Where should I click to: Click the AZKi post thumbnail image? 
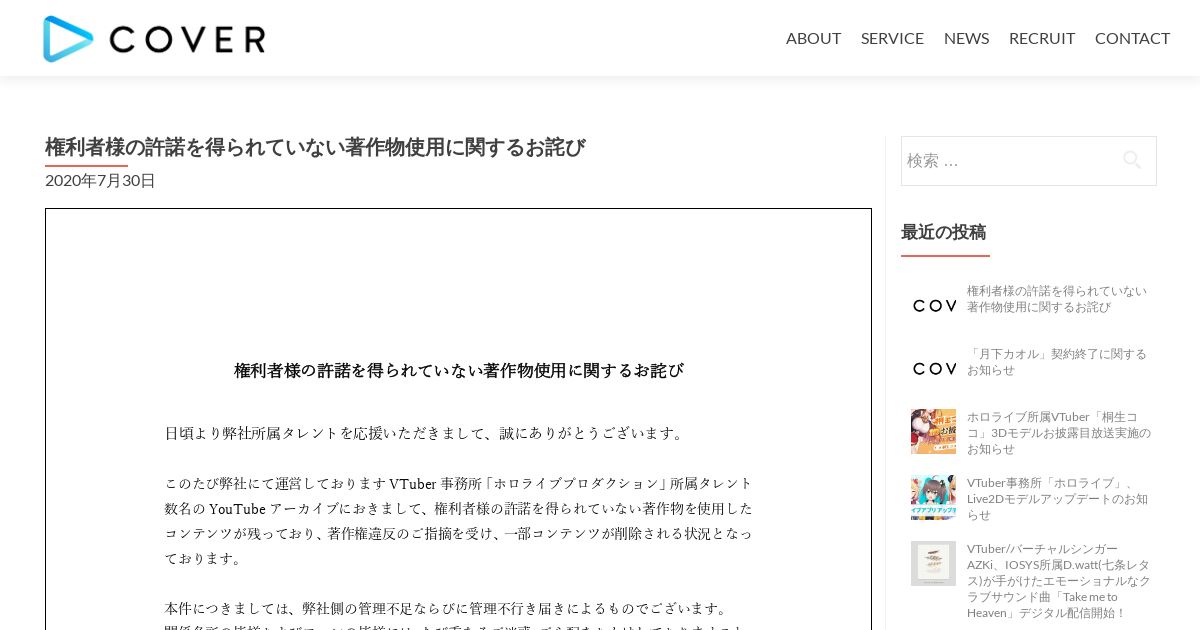coord(933,563)
